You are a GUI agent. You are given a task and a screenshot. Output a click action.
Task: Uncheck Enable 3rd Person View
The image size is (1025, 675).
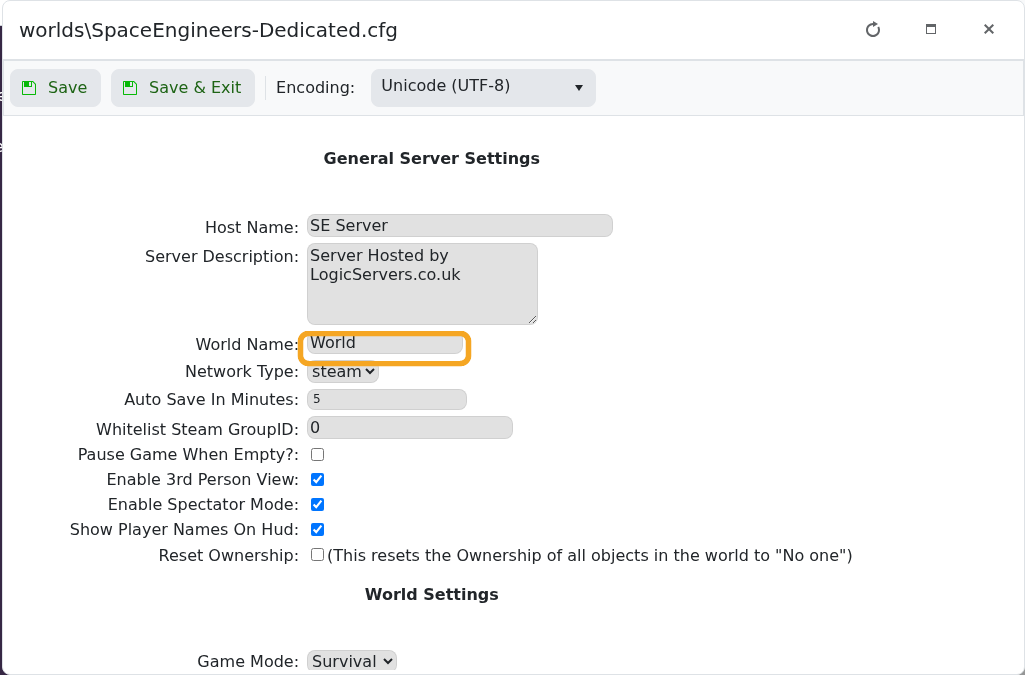[318, 480]
